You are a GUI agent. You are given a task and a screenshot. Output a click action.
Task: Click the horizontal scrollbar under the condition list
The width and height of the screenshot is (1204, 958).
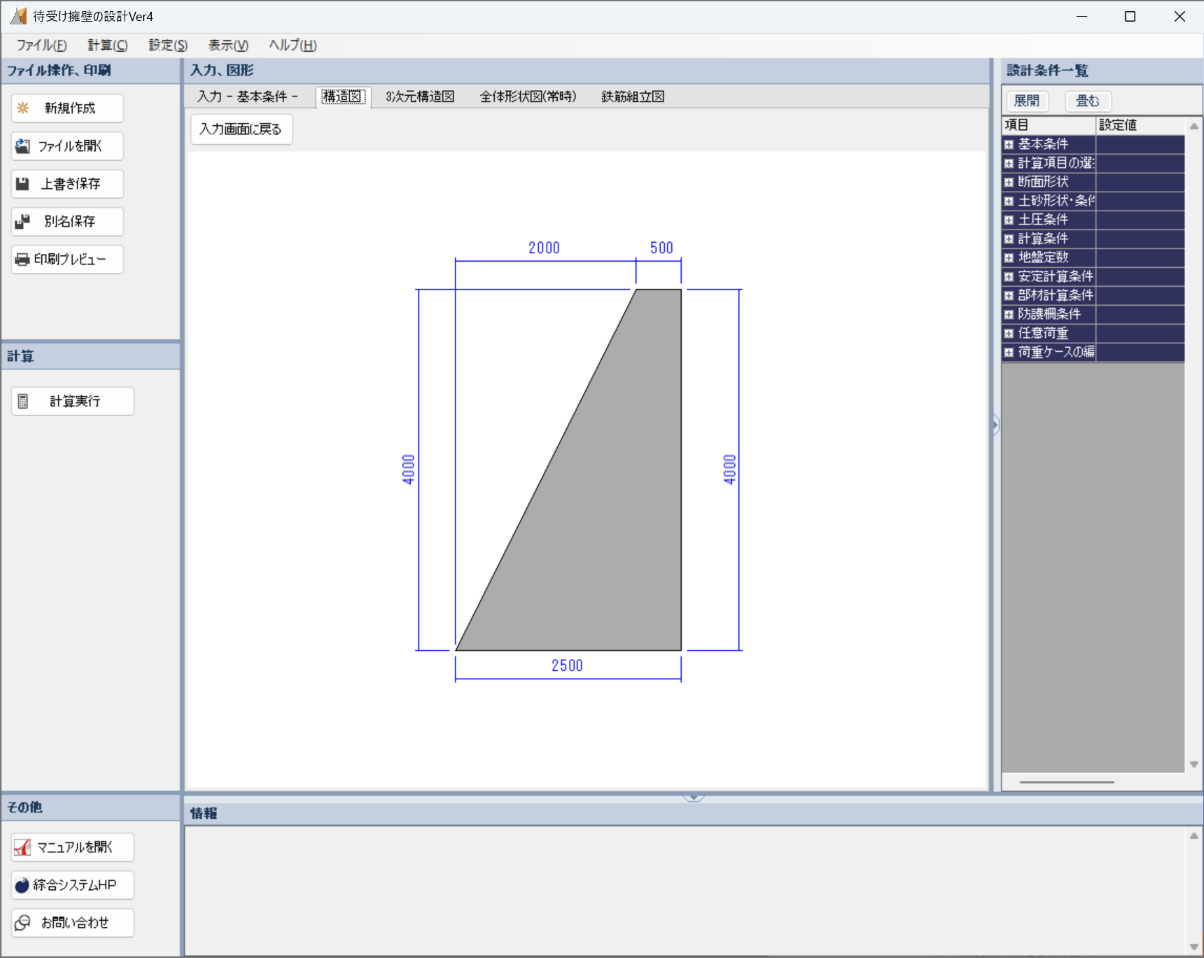tap(1066, 782)
